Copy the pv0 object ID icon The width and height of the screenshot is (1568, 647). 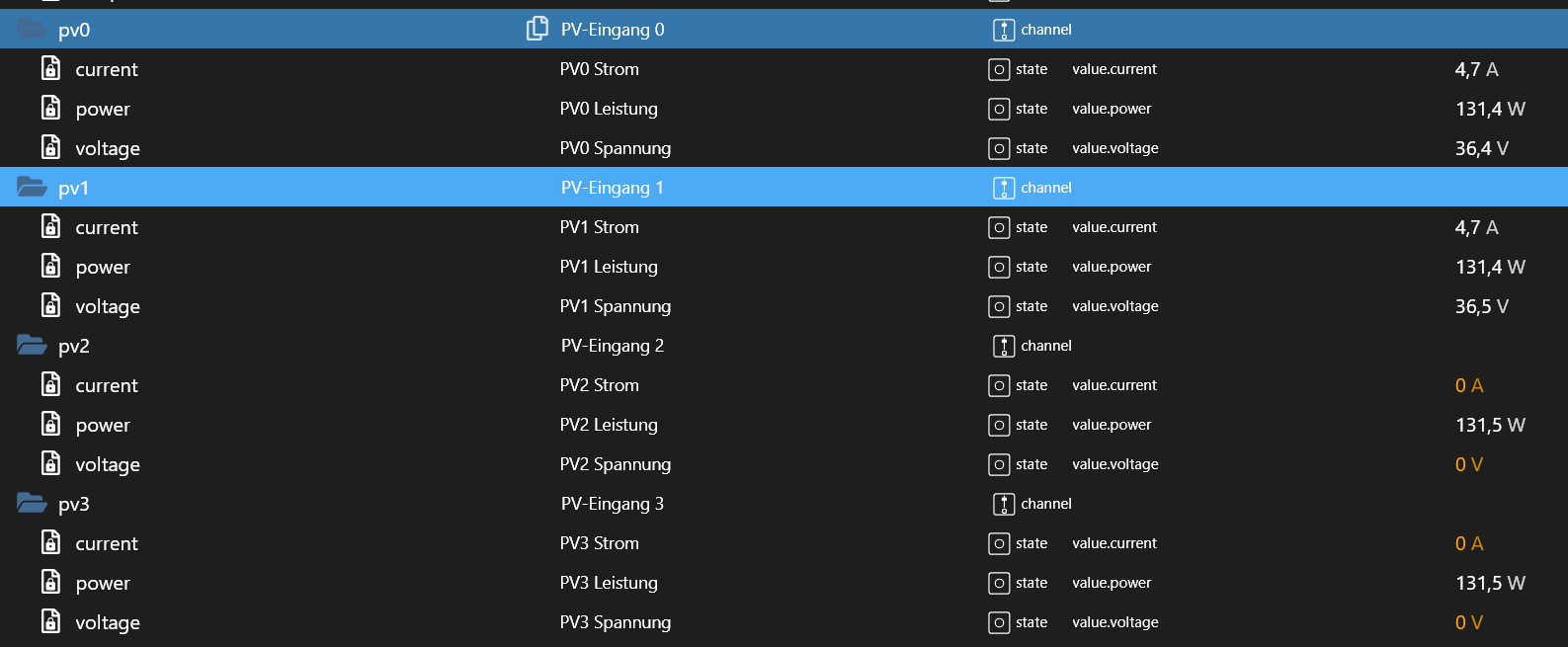536,29
